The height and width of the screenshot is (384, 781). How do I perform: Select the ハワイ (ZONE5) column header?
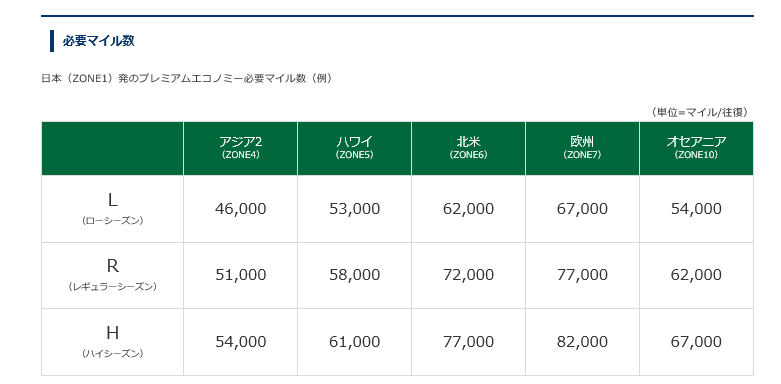pyautogui.click(x=355, y=148)
